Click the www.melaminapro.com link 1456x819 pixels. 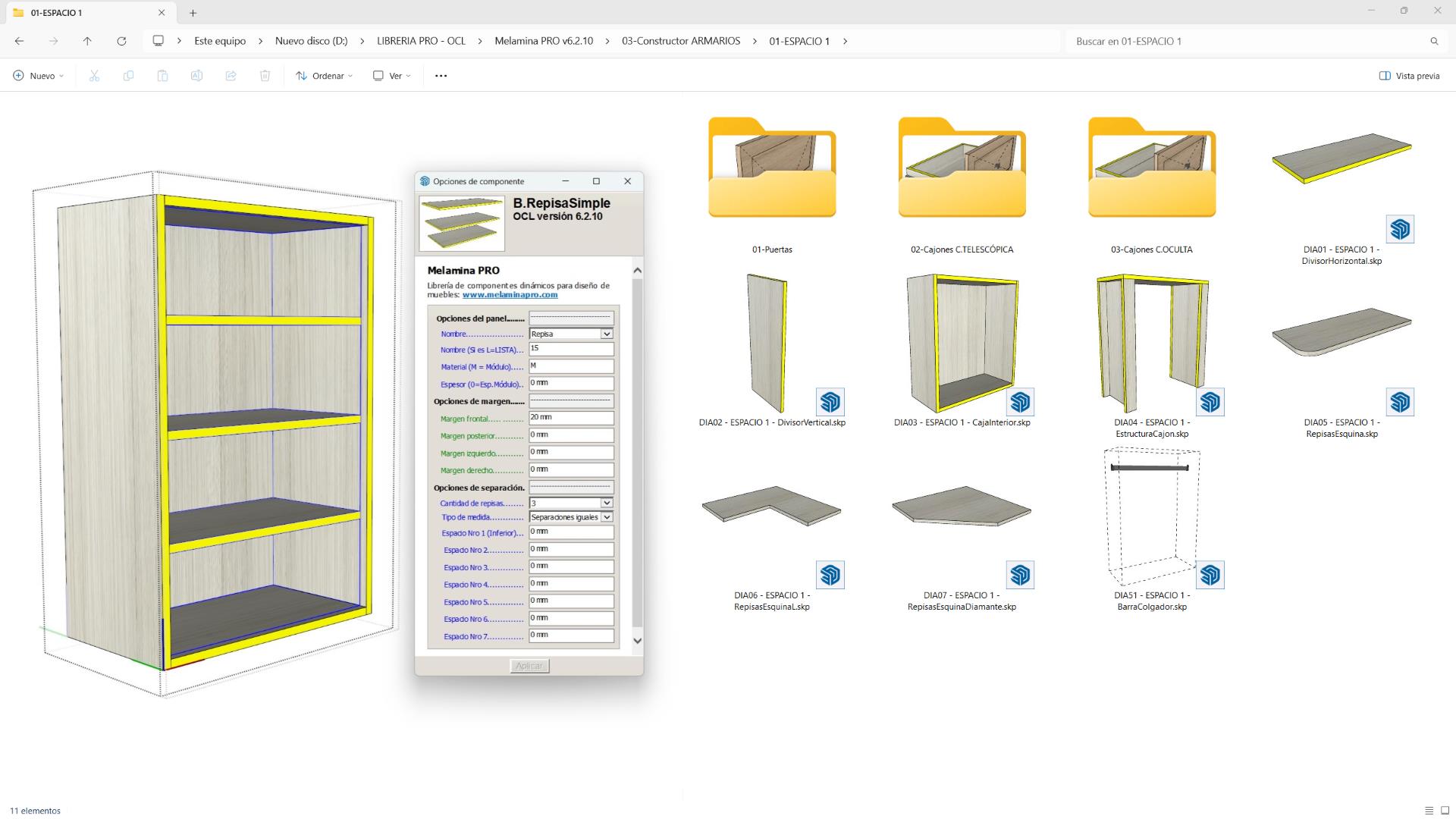pos(510,295)
